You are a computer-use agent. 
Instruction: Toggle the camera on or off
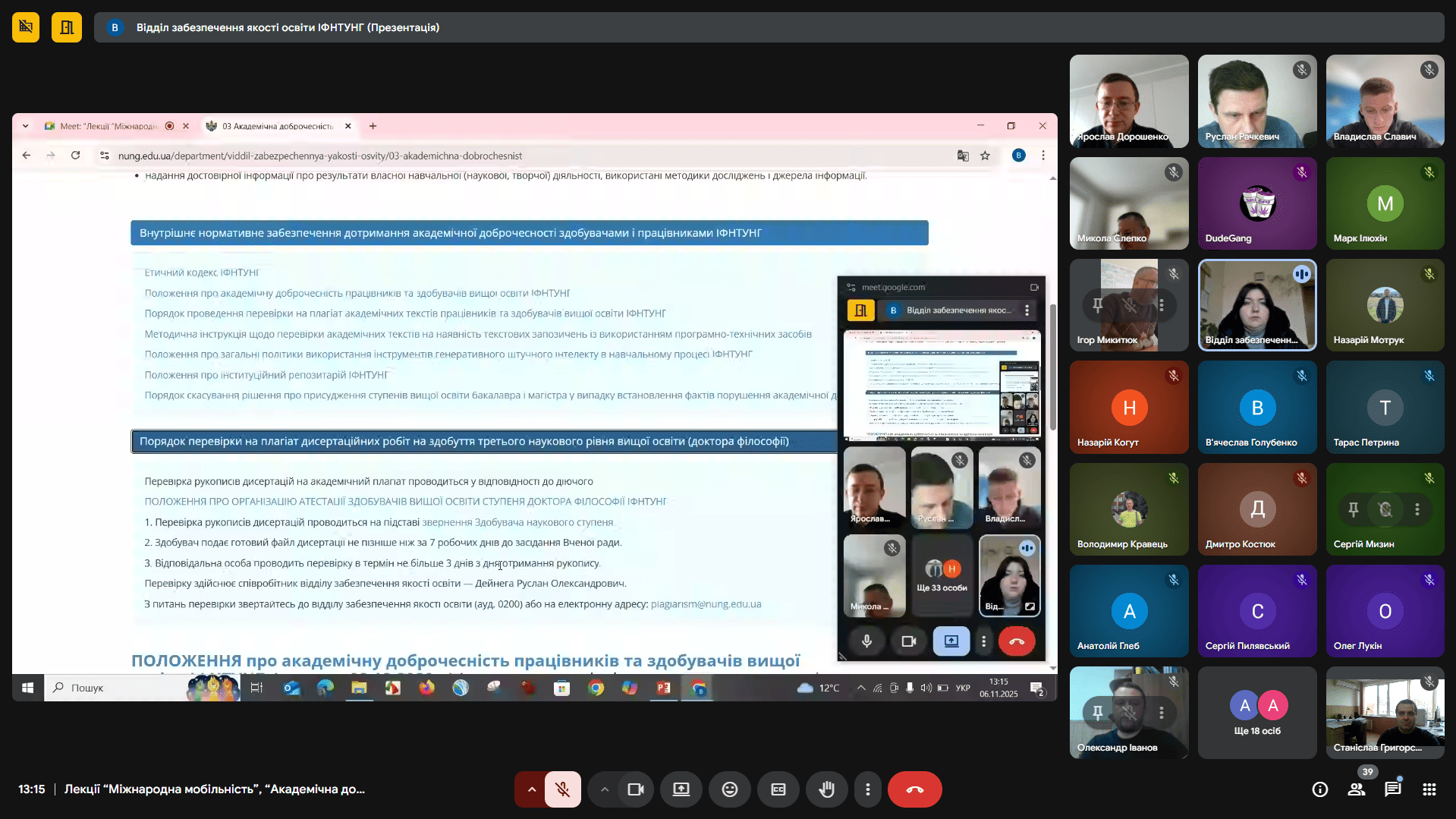[635, 789]
